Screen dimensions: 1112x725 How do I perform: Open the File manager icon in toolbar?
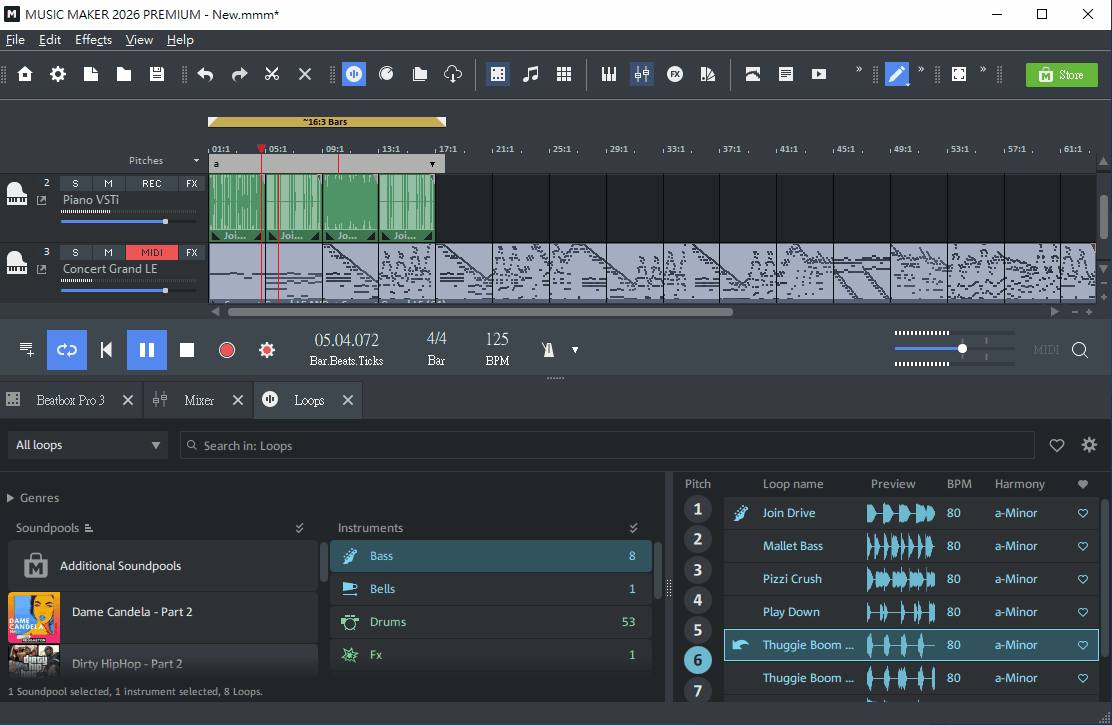(x=420, y=74)
